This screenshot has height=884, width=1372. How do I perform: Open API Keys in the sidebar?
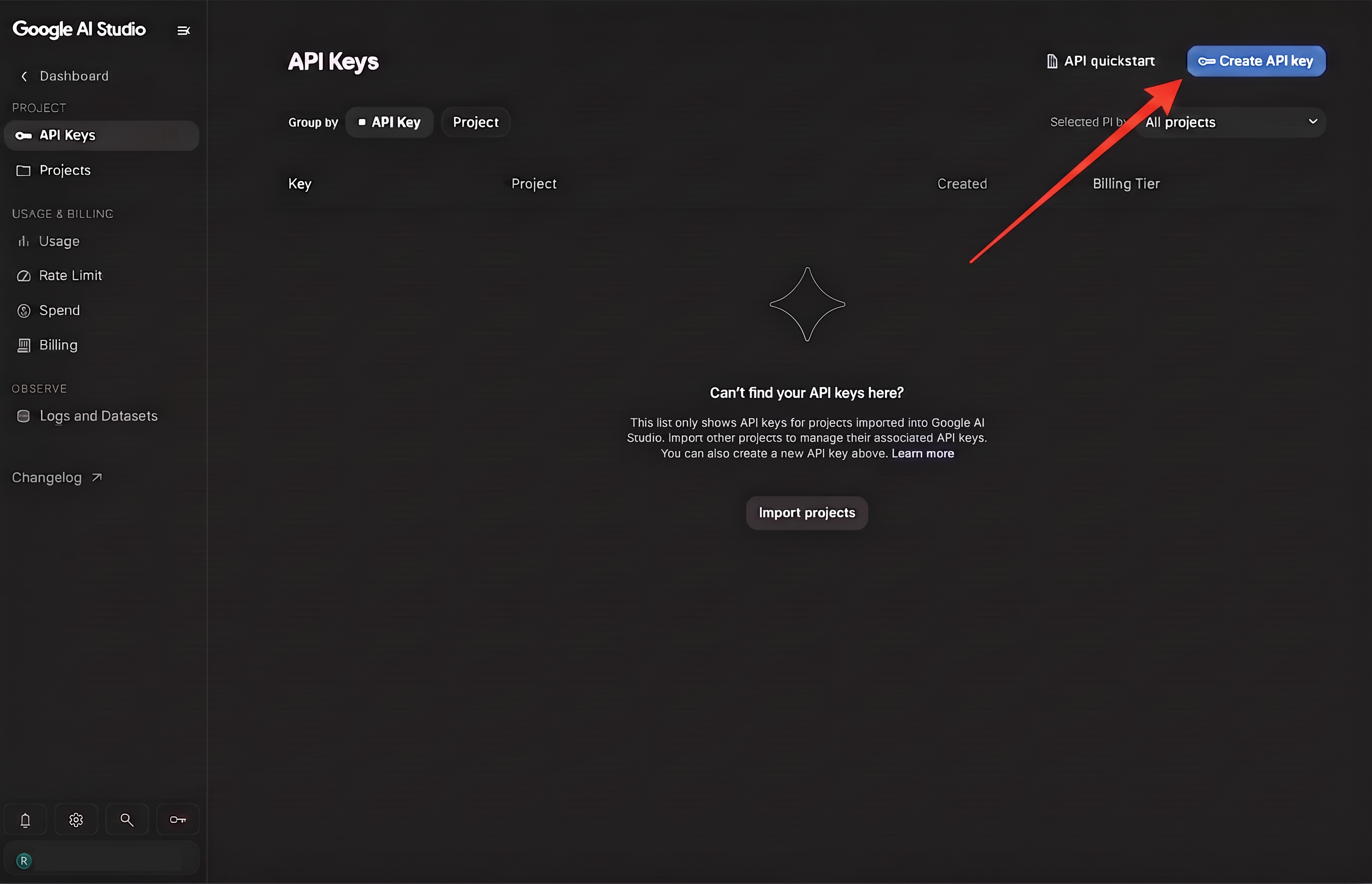(101, 135)
